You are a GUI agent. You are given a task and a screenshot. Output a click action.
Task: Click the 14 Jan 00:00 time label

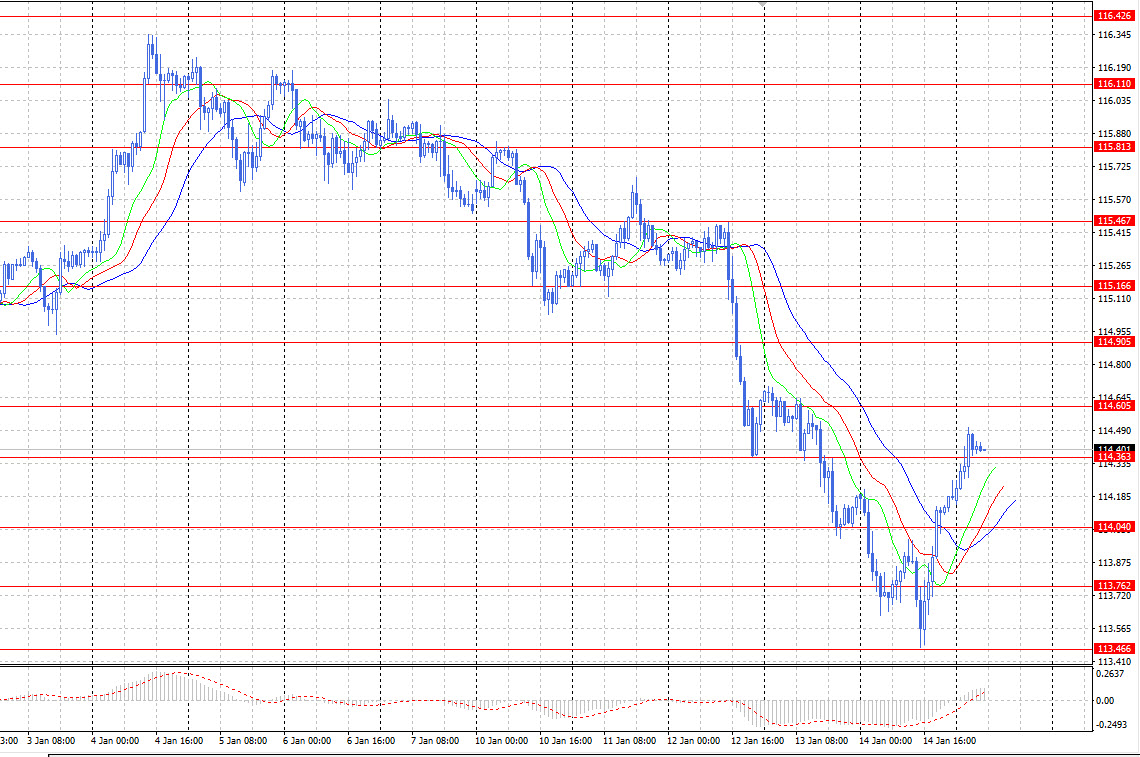click(885, 741)
